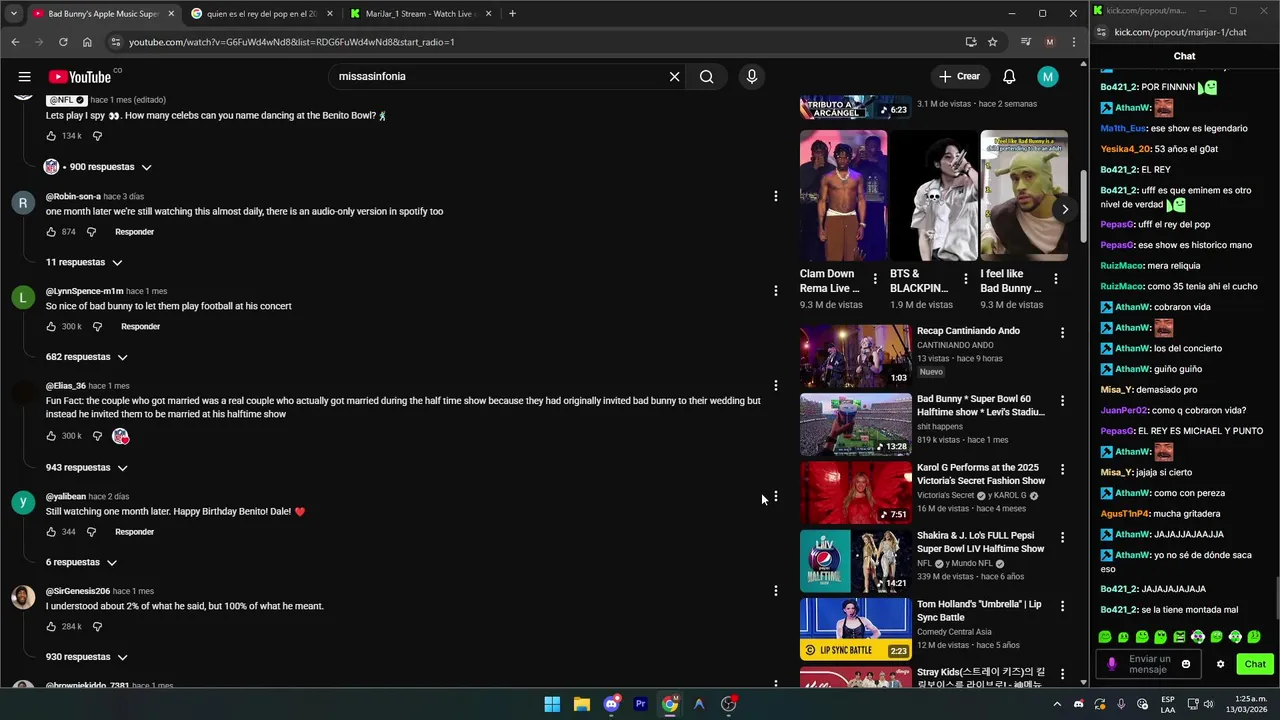The height and width of the screenshot is (720, 1280).
Task: Like the @LynnSpence-m1m football comment
Action: [x=52, y=327]
